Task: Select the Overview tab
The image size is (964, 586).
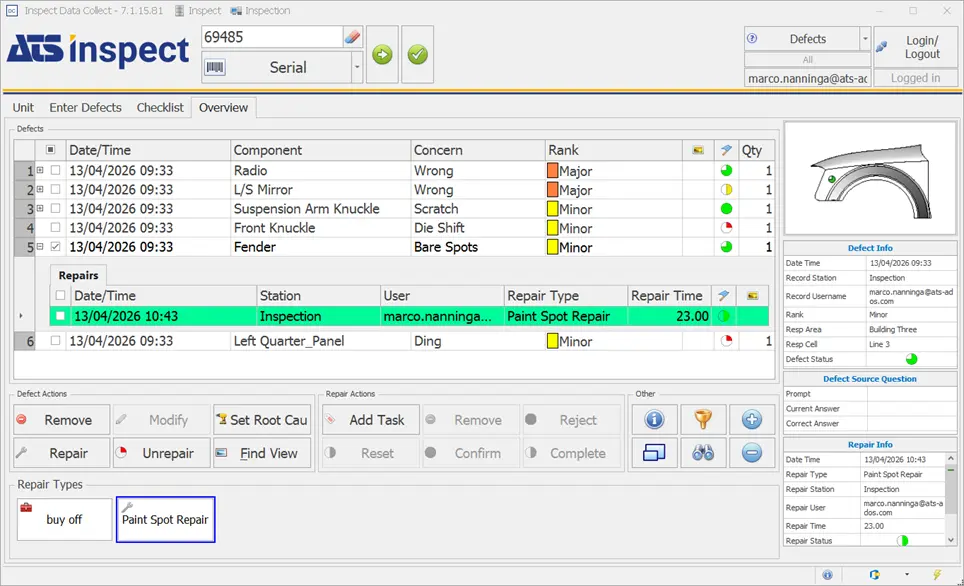Action: point(223,108)
